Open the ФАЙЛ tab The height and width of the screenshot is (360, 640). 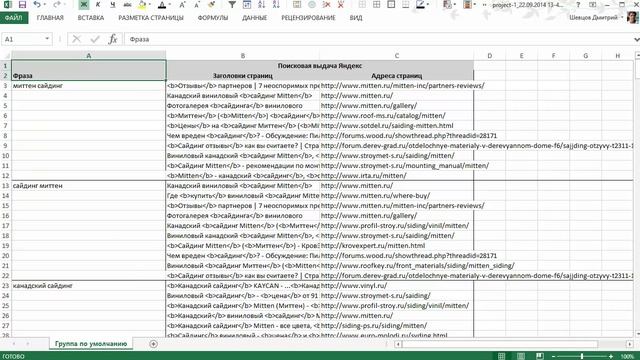14,18
